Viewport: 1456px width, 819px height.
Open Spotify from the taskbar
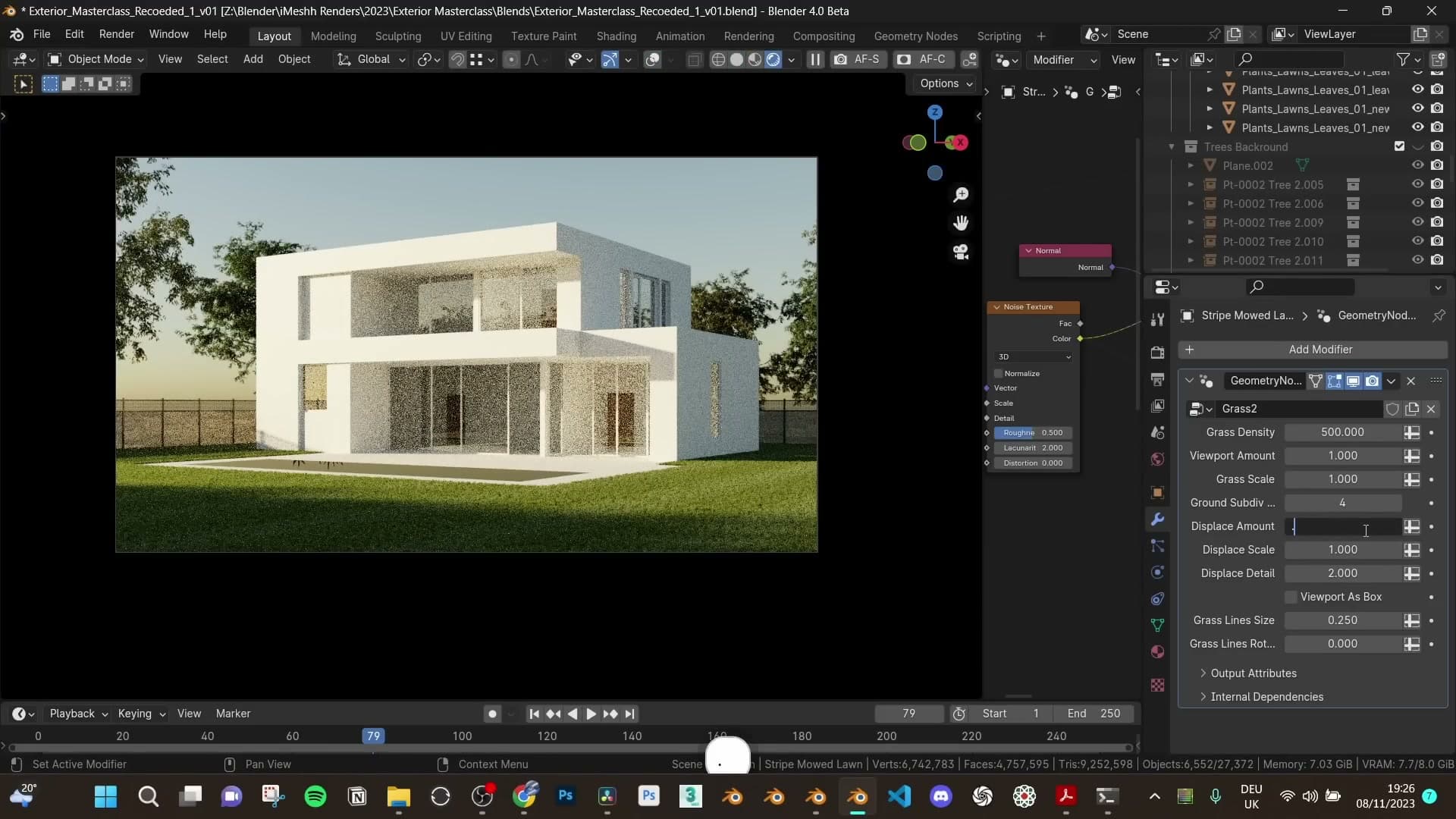(315, 796)
